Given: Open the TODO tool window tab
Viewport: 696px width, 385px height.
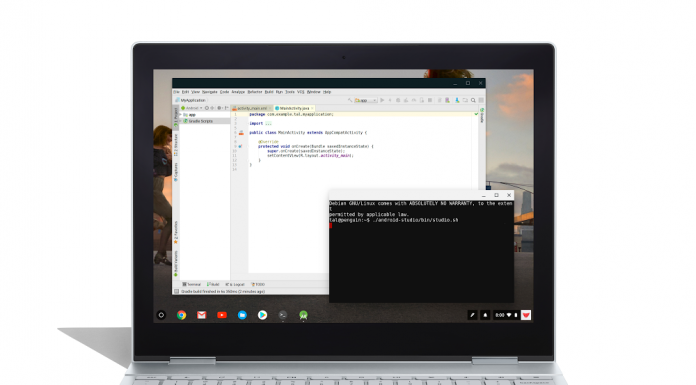Looking at the screenshot, I should (x=258, y=284).
